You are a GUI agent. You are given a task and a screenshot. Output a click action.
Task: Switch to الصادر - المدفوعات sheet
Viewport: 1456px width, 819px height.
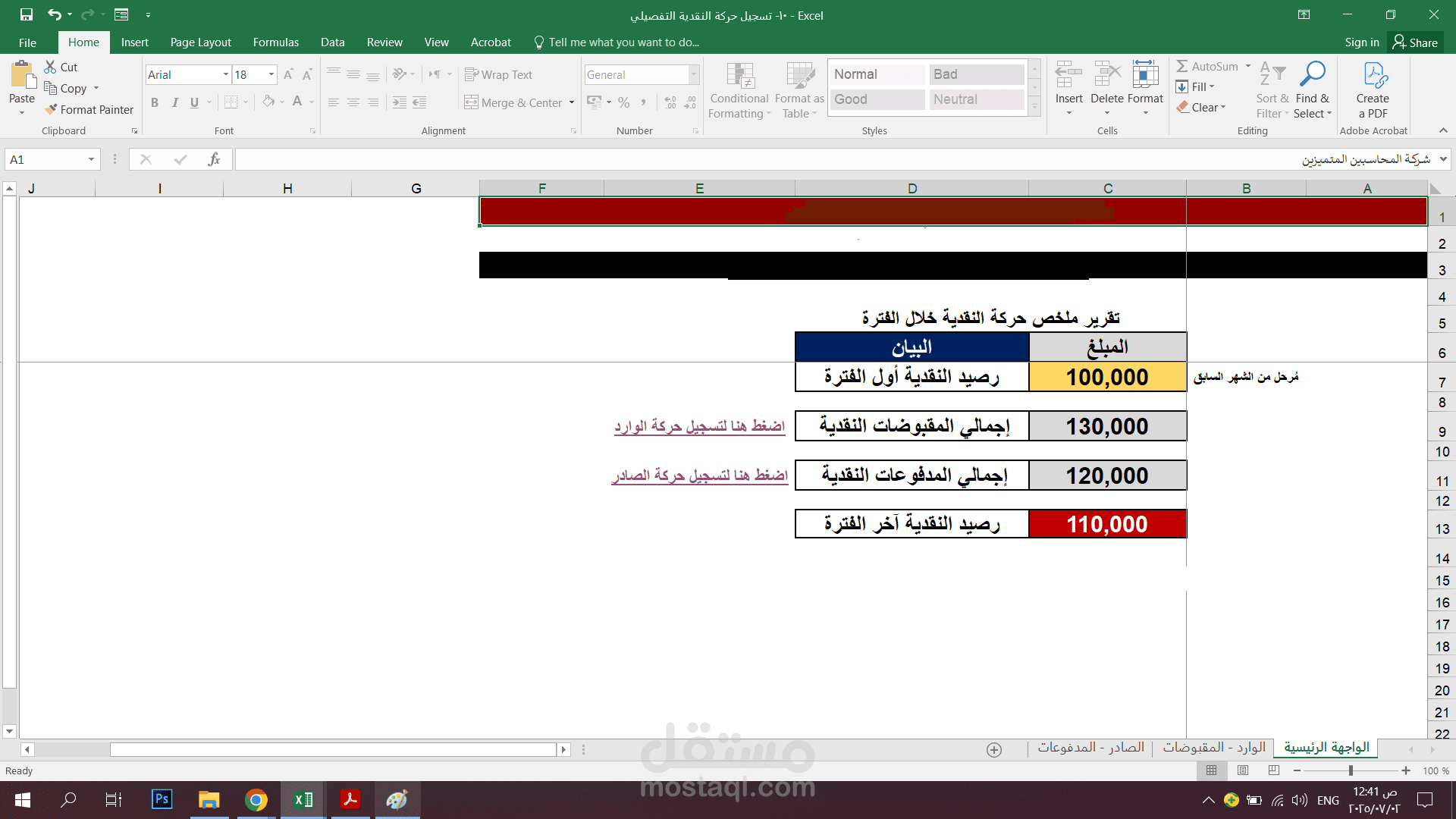pos(1091,748)
